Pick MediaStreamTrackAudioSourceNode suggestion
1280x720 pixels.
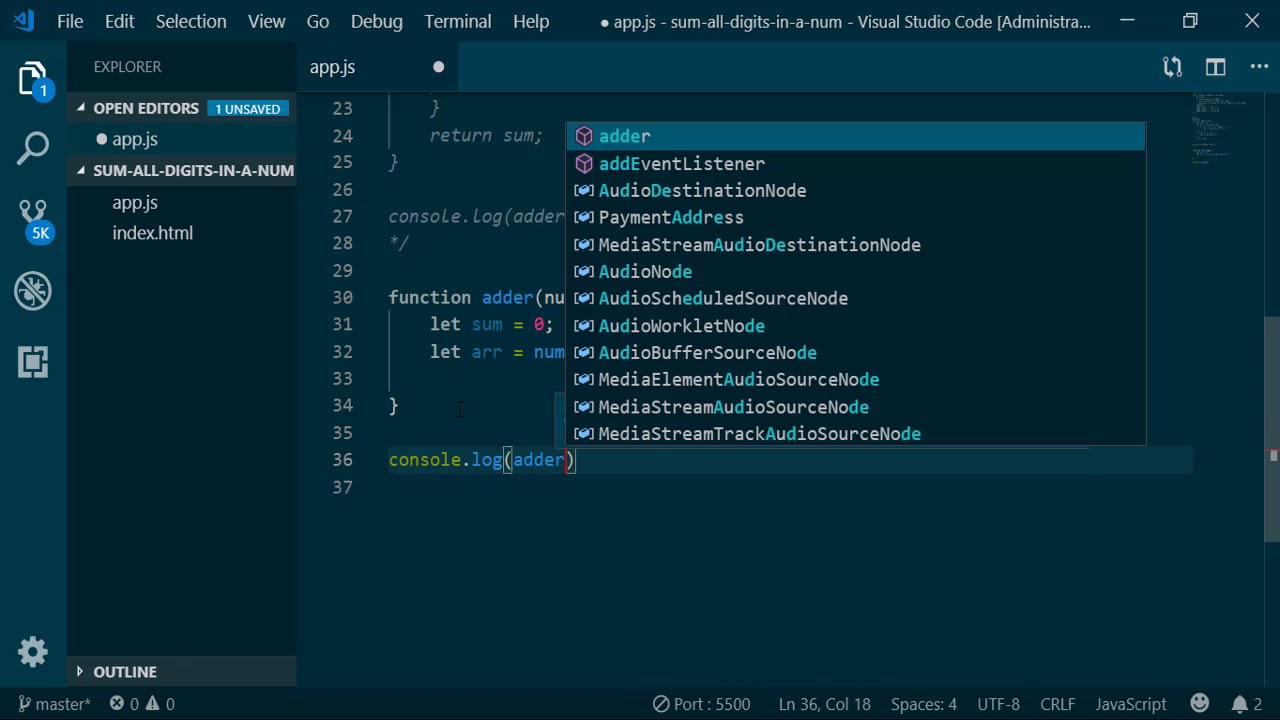(856, 434)
